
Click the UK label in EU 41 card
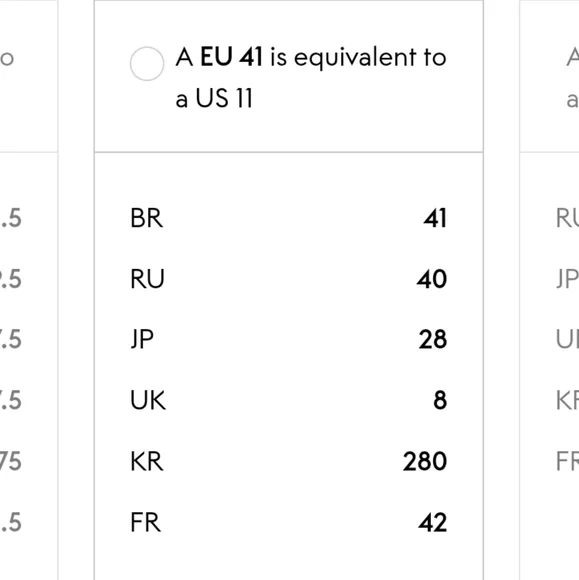point(148,400)
